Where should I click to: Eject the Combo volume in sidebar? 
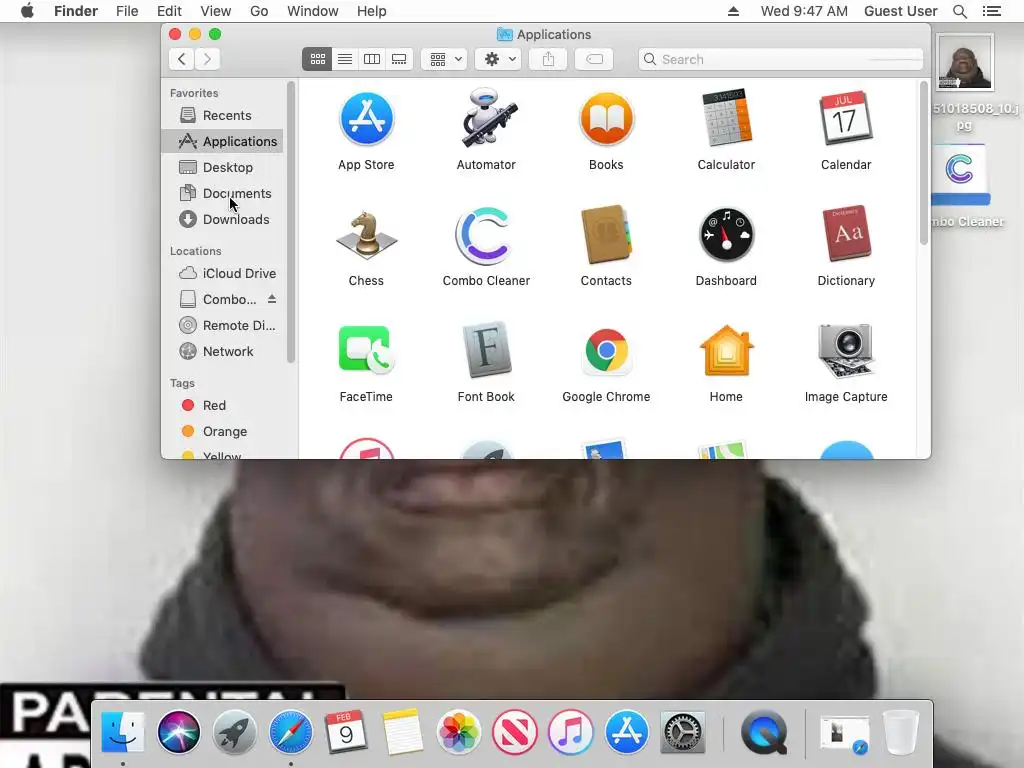click(272, 299)
